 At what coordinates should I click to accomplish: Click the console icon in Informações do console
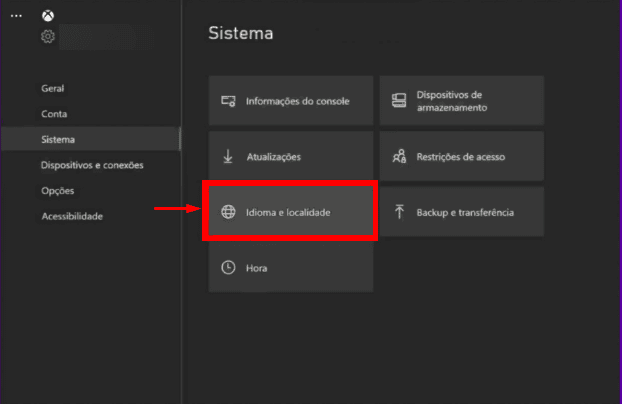[228, 101]
